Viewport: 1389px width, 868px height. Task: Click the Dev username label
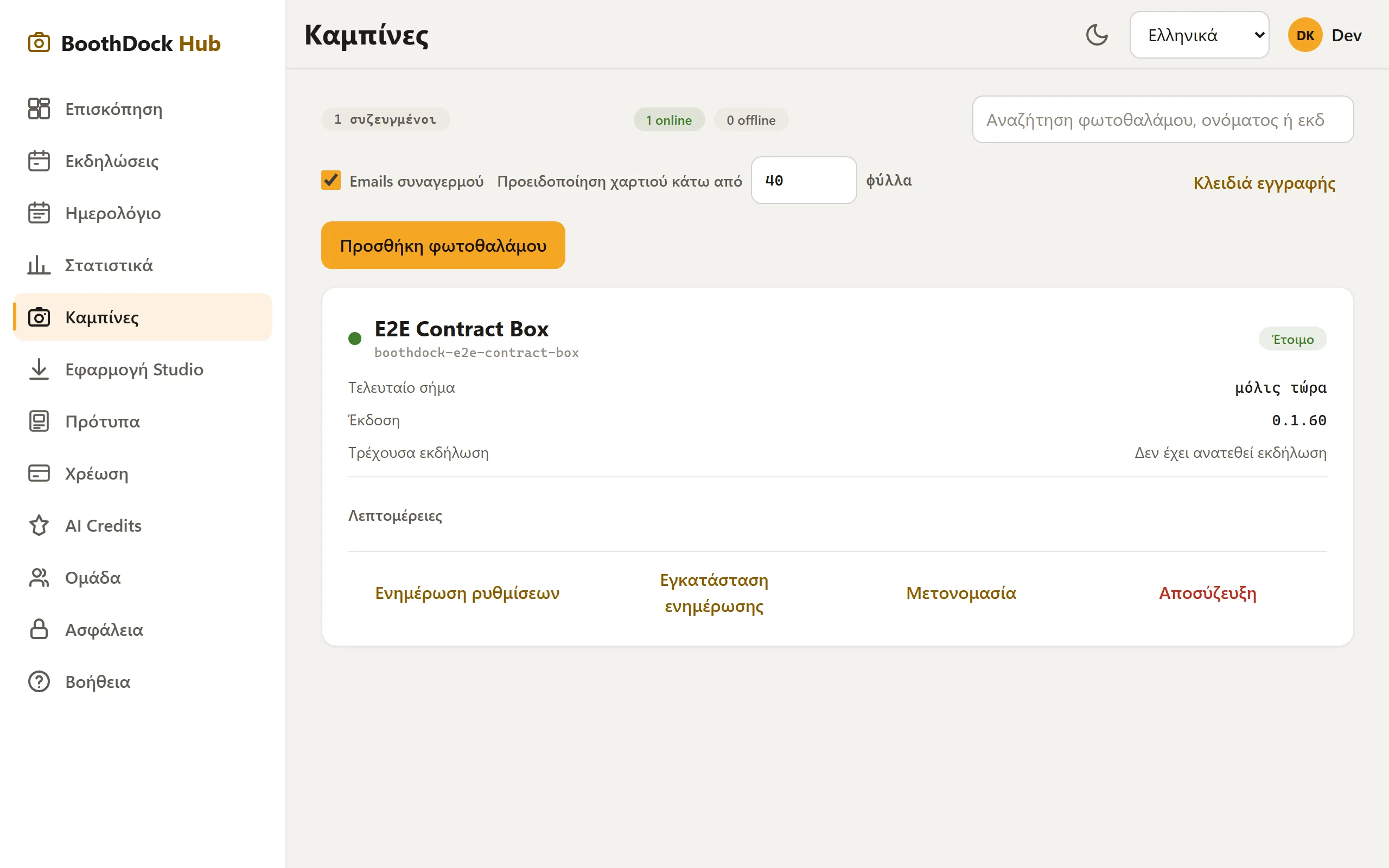coord(1346,35)
